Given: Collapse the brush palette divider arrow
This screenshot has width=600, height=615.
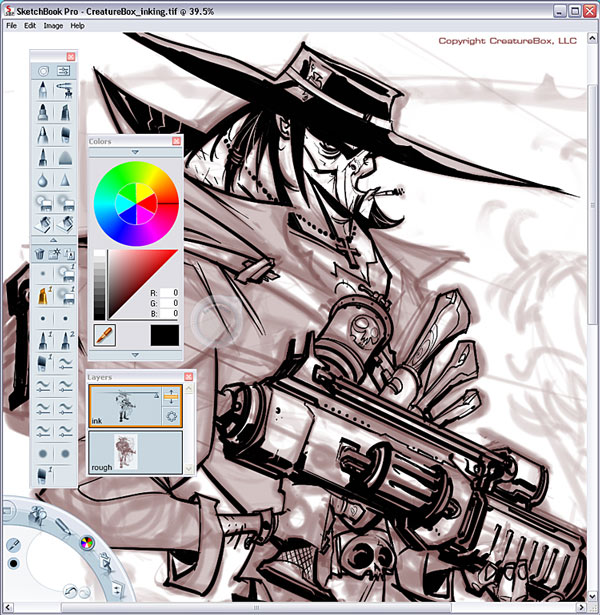Looking at the screenshot, I should tap(54, 240).
